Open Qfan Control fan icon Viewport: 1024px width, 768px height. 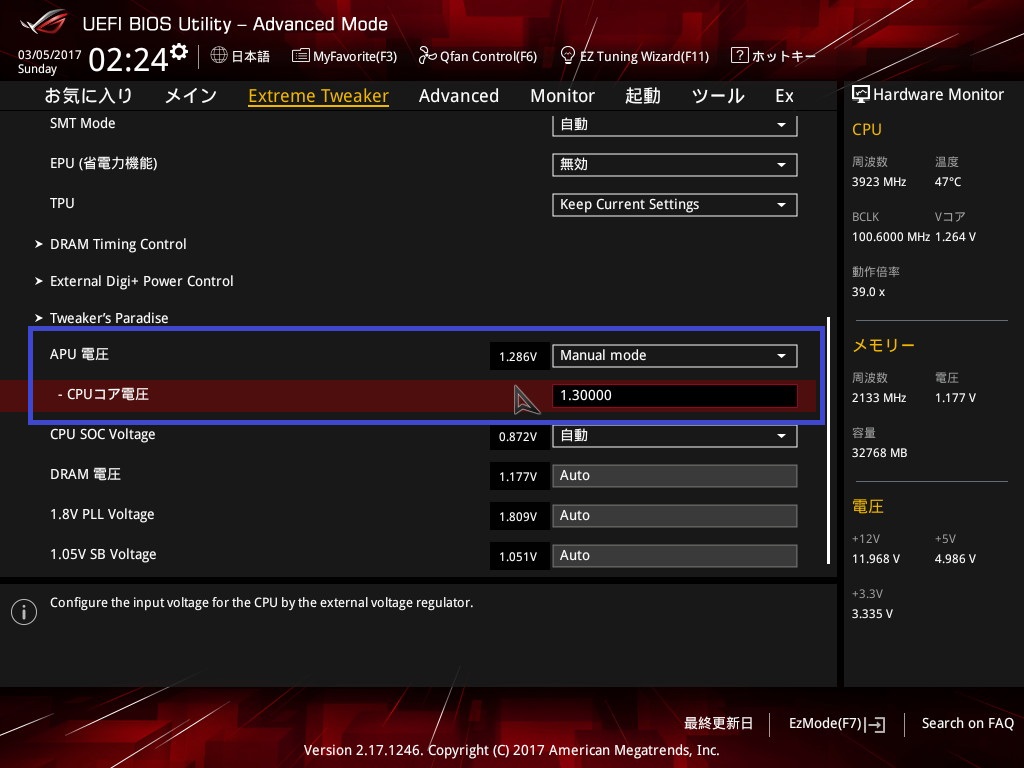427,56
